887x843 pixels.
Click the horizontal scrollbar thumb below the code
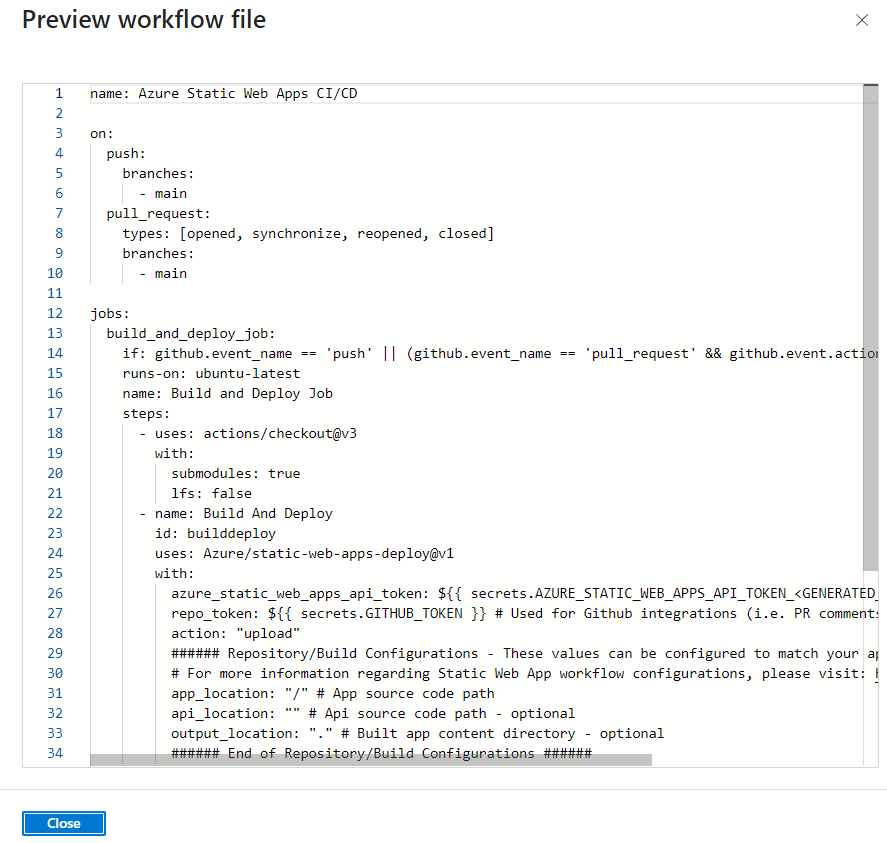(x=370, y=760)
